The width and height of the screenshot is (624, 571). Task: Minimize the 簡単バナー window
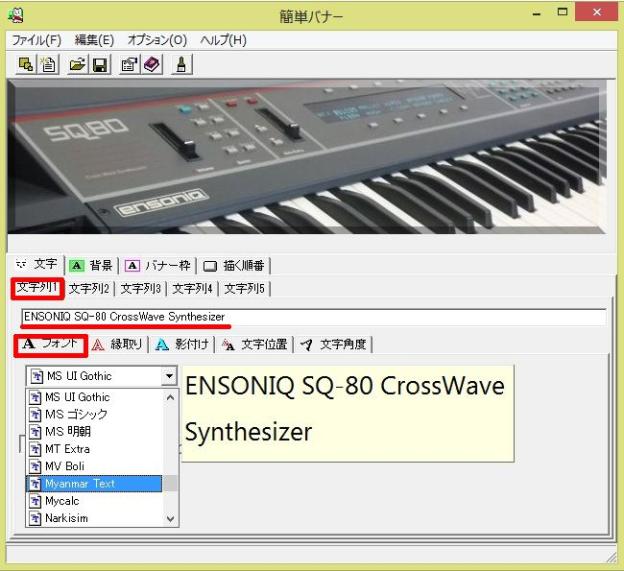coord(536,14)
